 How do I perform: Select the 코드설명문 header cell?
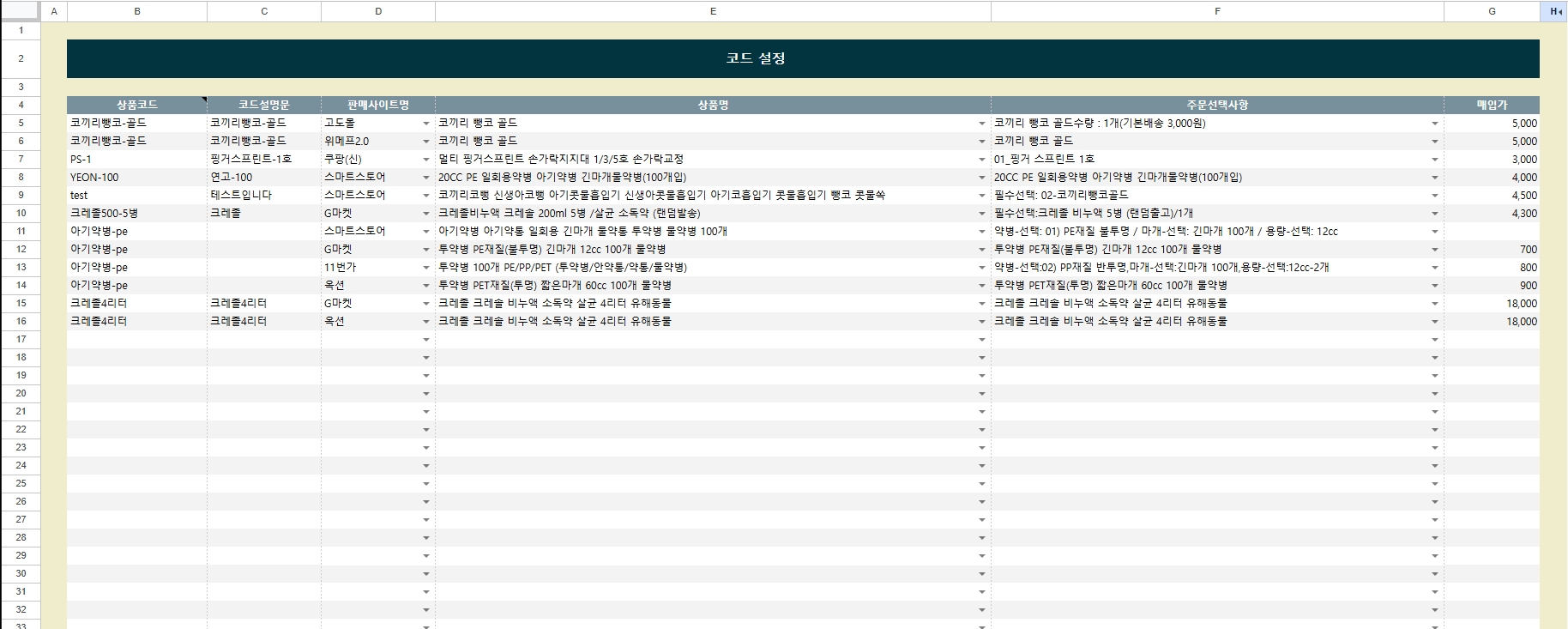point(264,105)
